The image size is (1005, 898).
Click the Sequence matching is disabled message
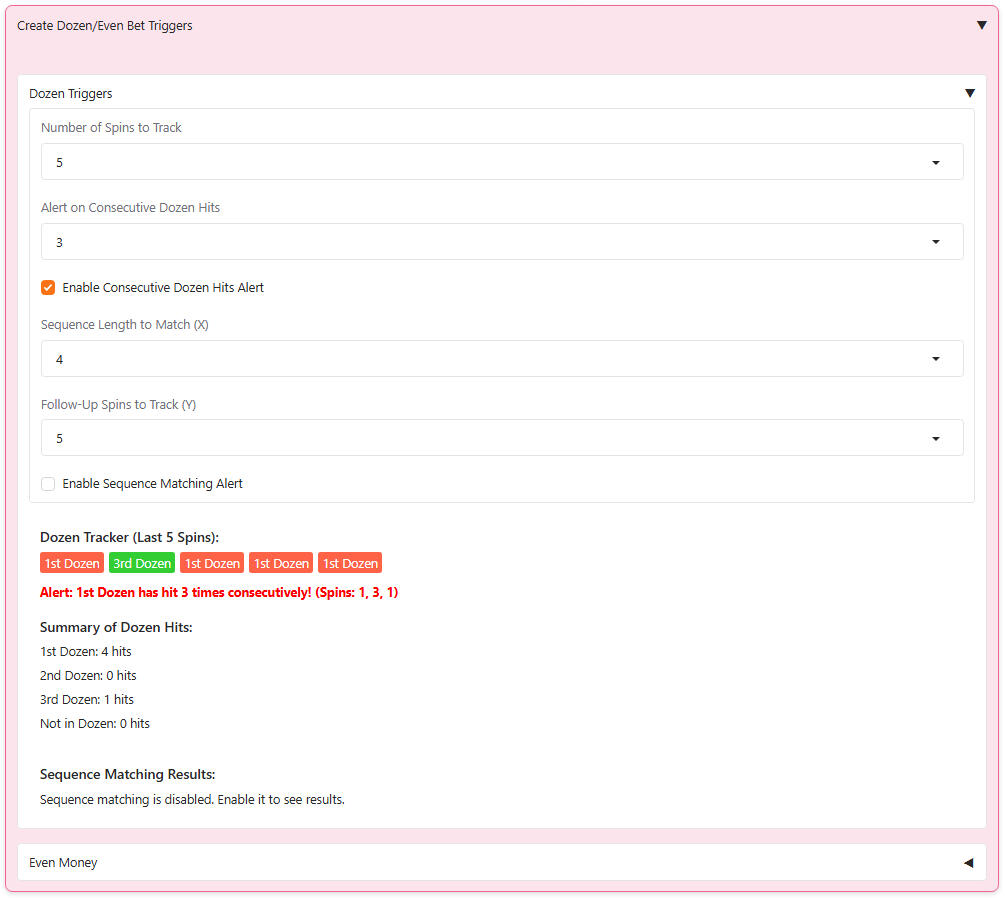tap(192, 800)
